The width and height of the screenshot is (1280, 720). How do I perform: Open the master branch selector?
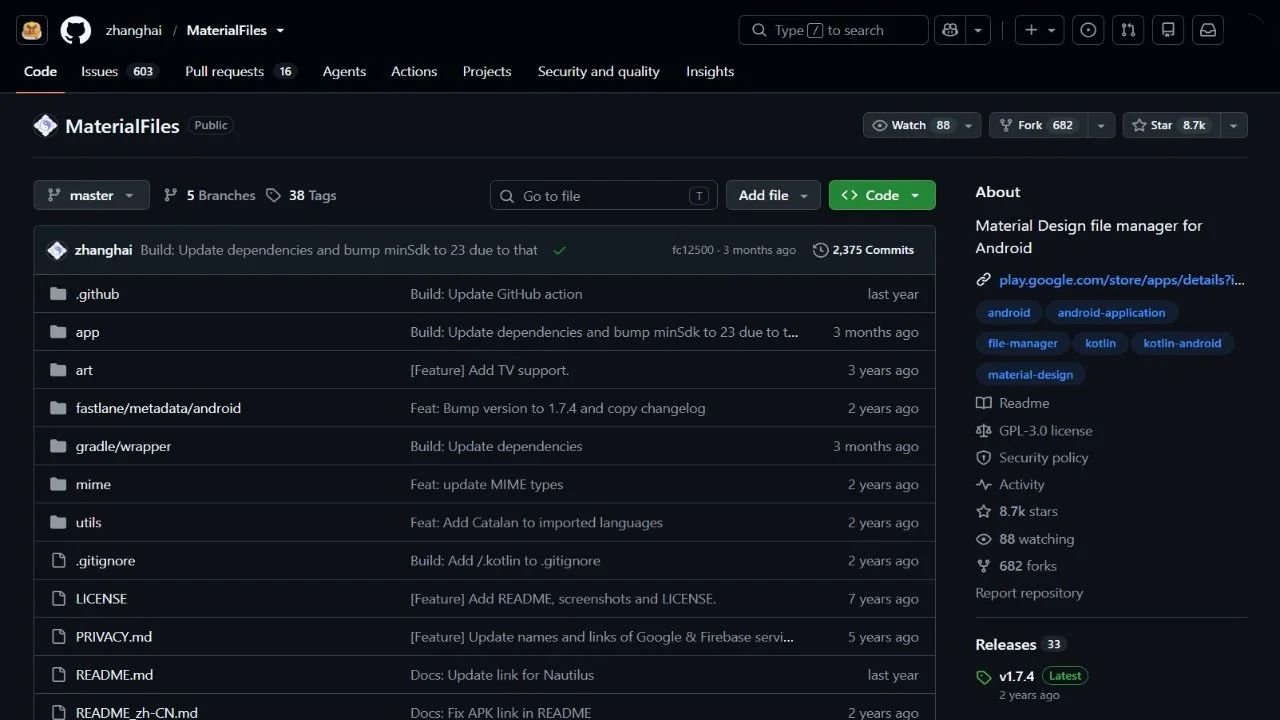point(91,195)
